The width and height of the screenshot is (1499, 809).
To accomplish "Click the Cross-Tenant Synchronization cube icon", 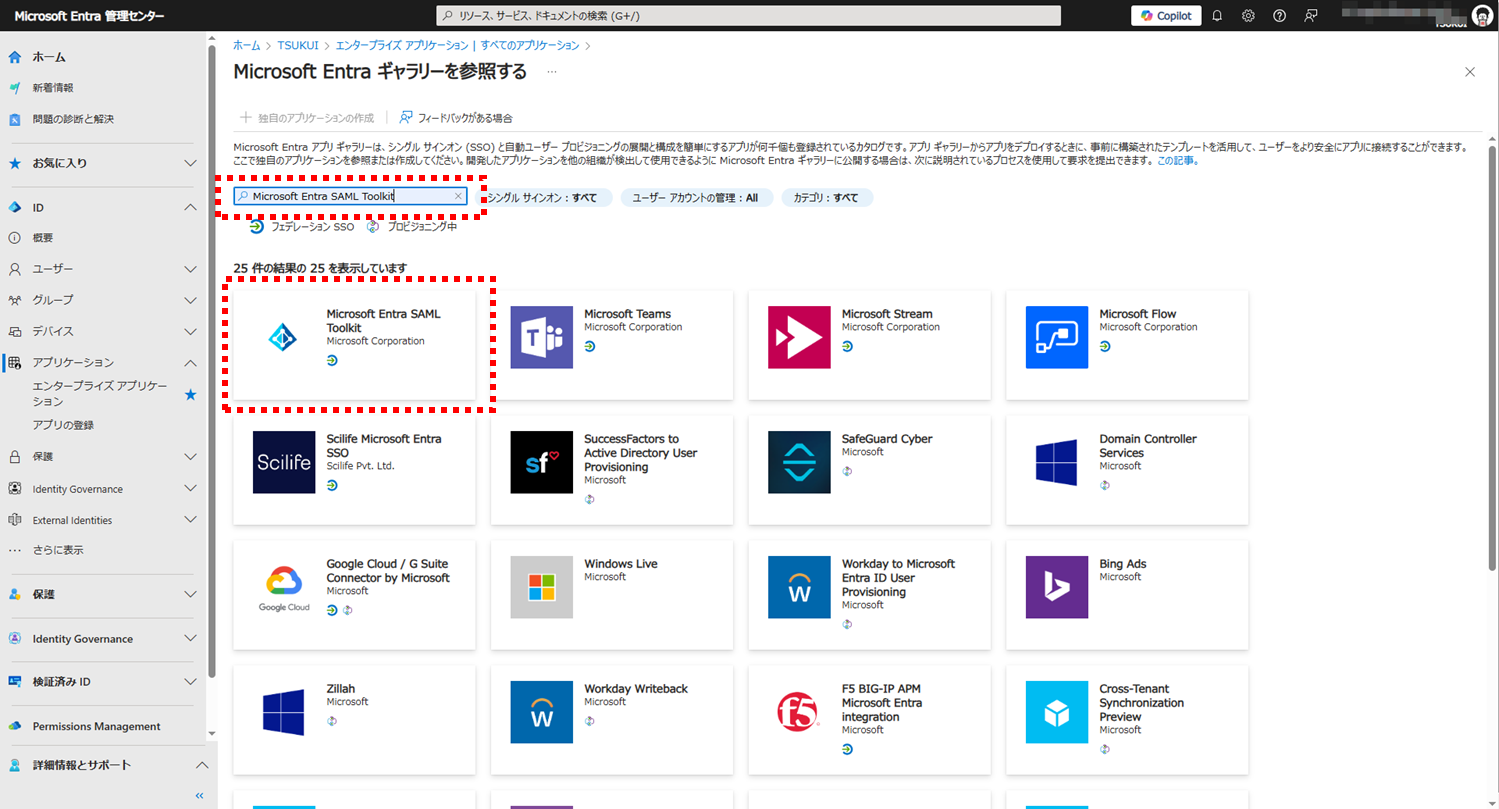I will [1057, 713].
